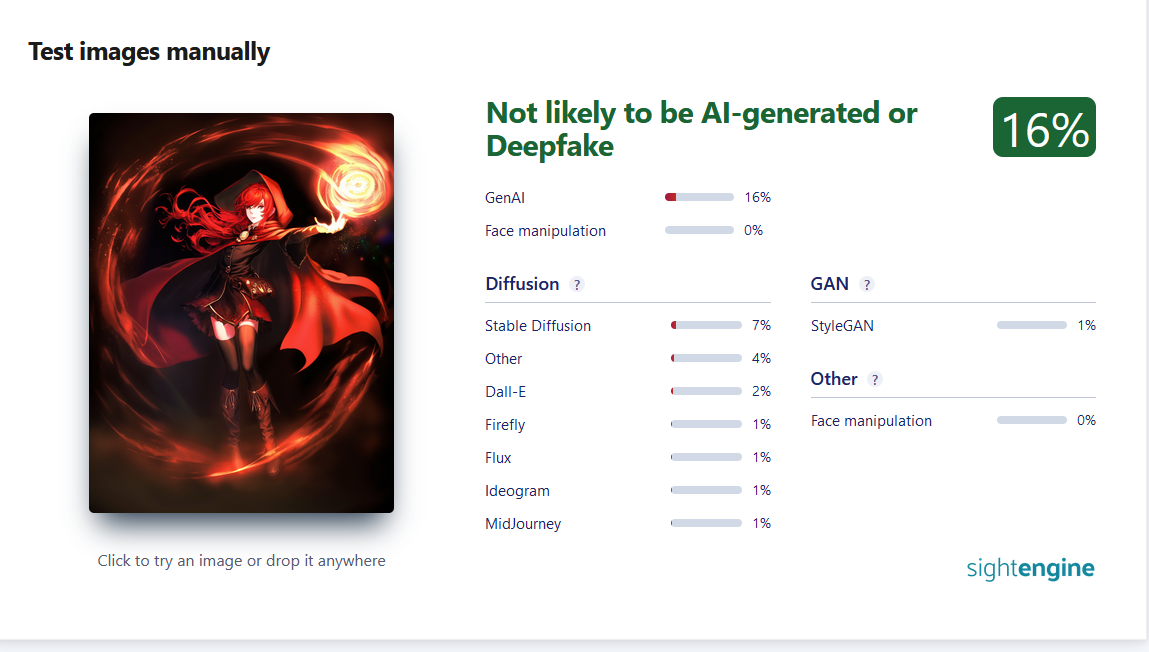This screenshot has height=652, width=1149.
Task: Click the GAN section heading
Action: coord(830,284)
